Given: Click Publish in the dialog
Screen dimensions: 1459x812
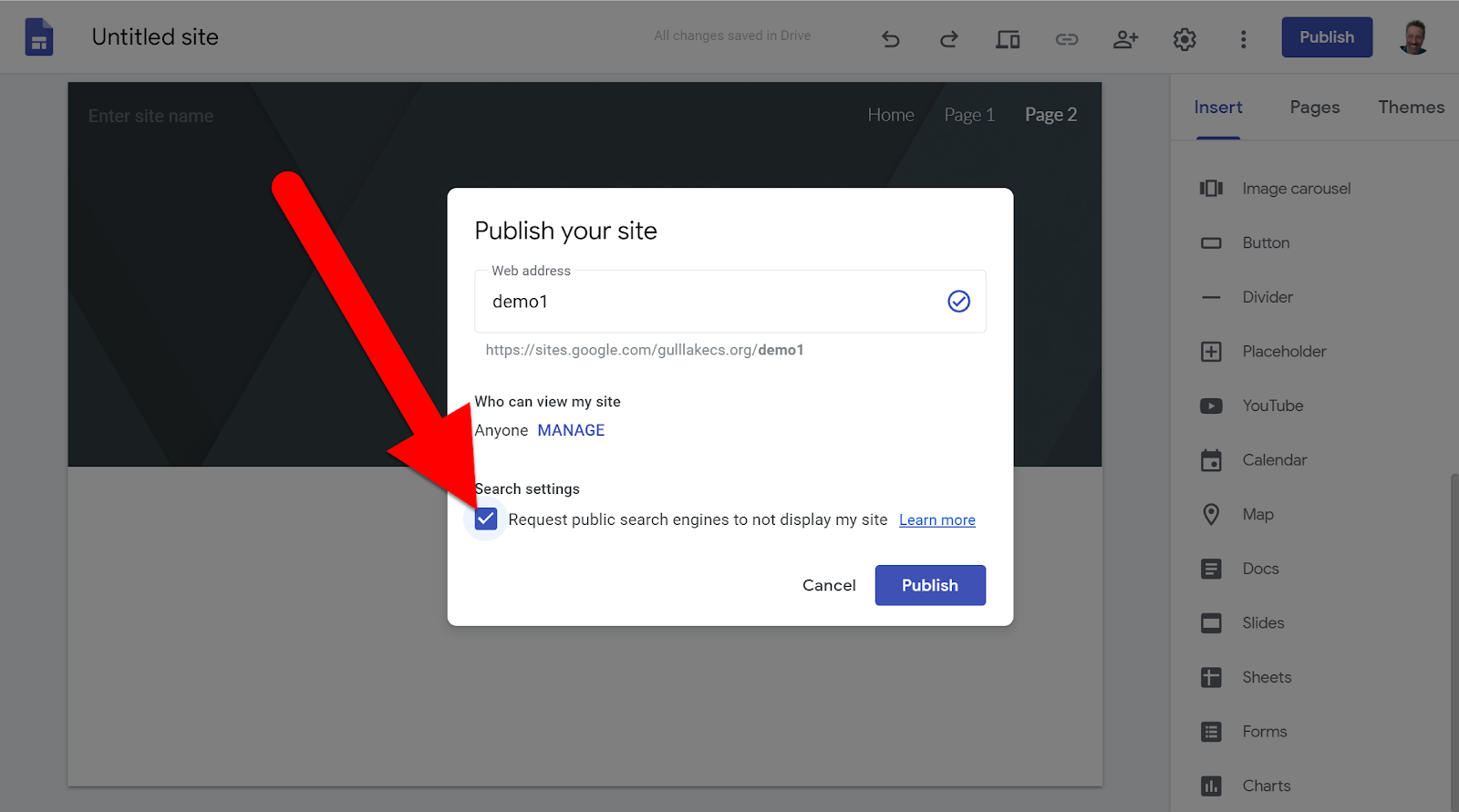Looking at the screenshot, I should point(930,585).
